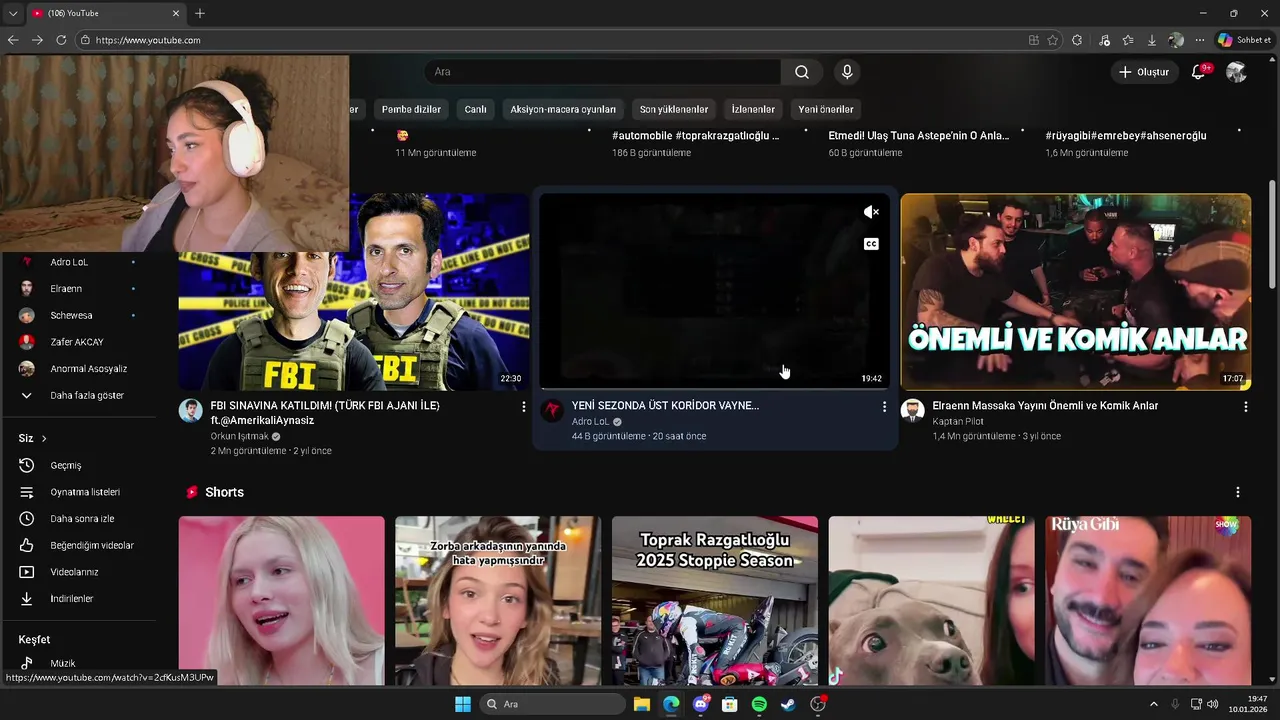
Task: Toggle captions CC on preview video
Action: point(871,244)
